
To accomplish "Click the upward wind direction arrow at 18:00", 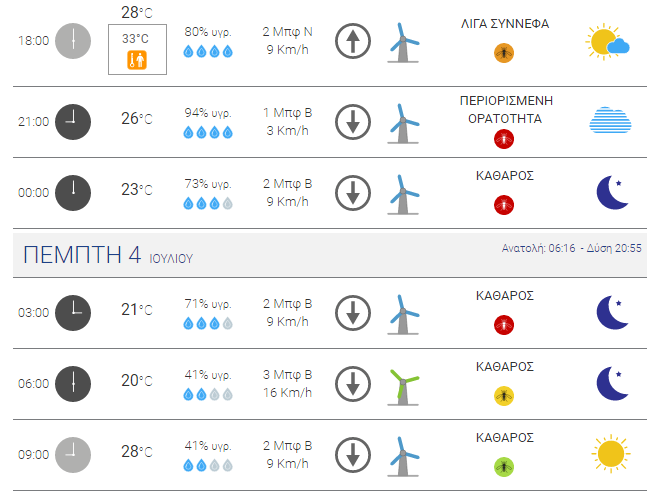I will (x=353, y=41).
